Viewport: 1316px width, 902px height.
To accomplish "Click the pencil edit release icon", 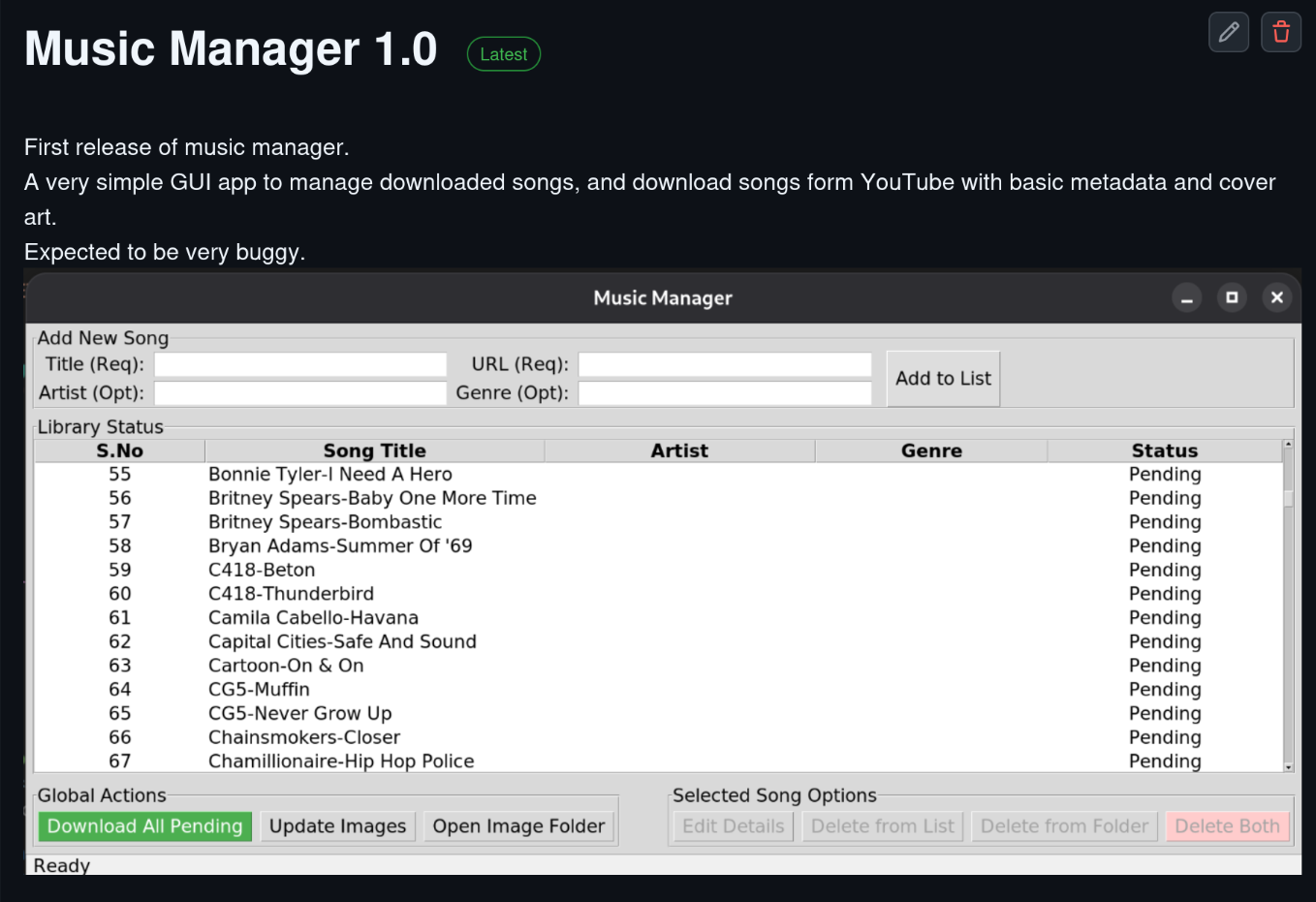I will [1228, 32].
